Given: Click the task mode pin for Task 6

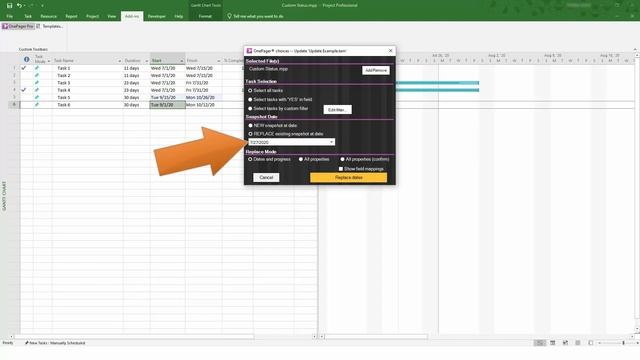Looking at the screenshot, I should [37, 104].
